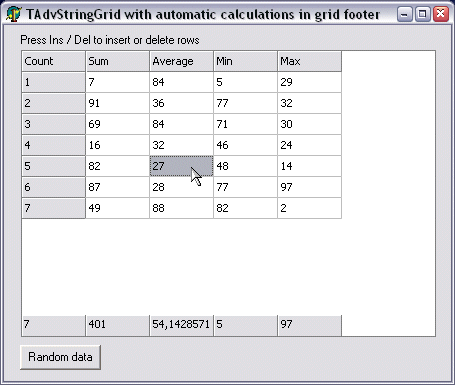The image size is (455, 385).
Task: Click the Min column header
Action: point(245,61)
